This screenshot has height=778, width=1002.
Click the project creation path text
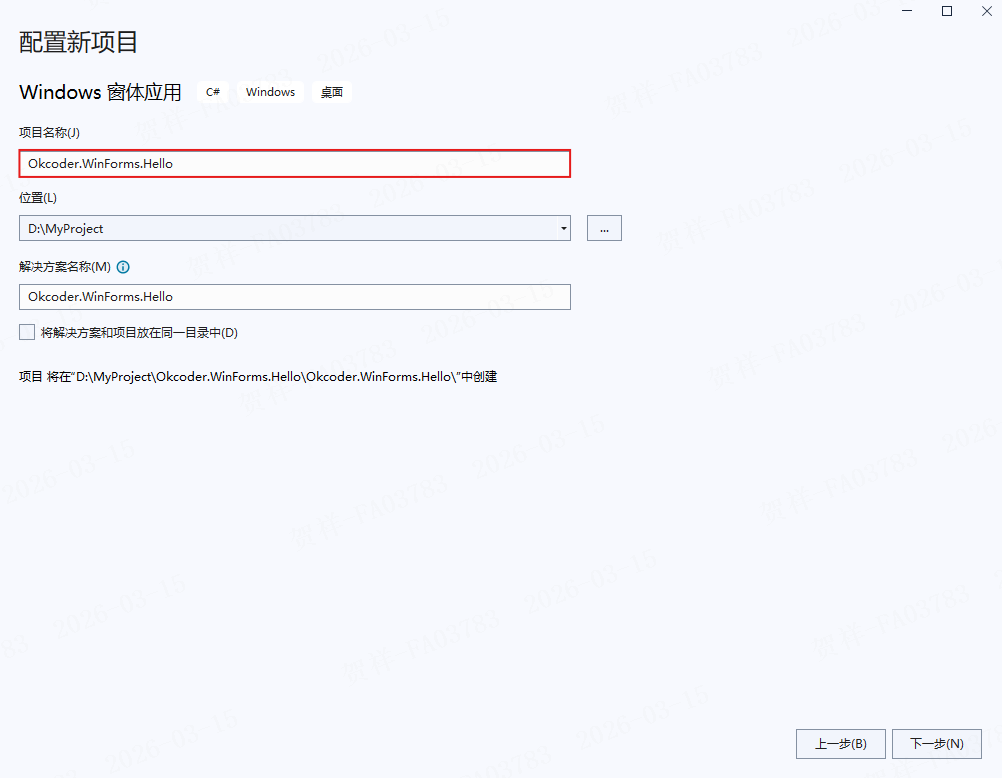coord(258,377)
